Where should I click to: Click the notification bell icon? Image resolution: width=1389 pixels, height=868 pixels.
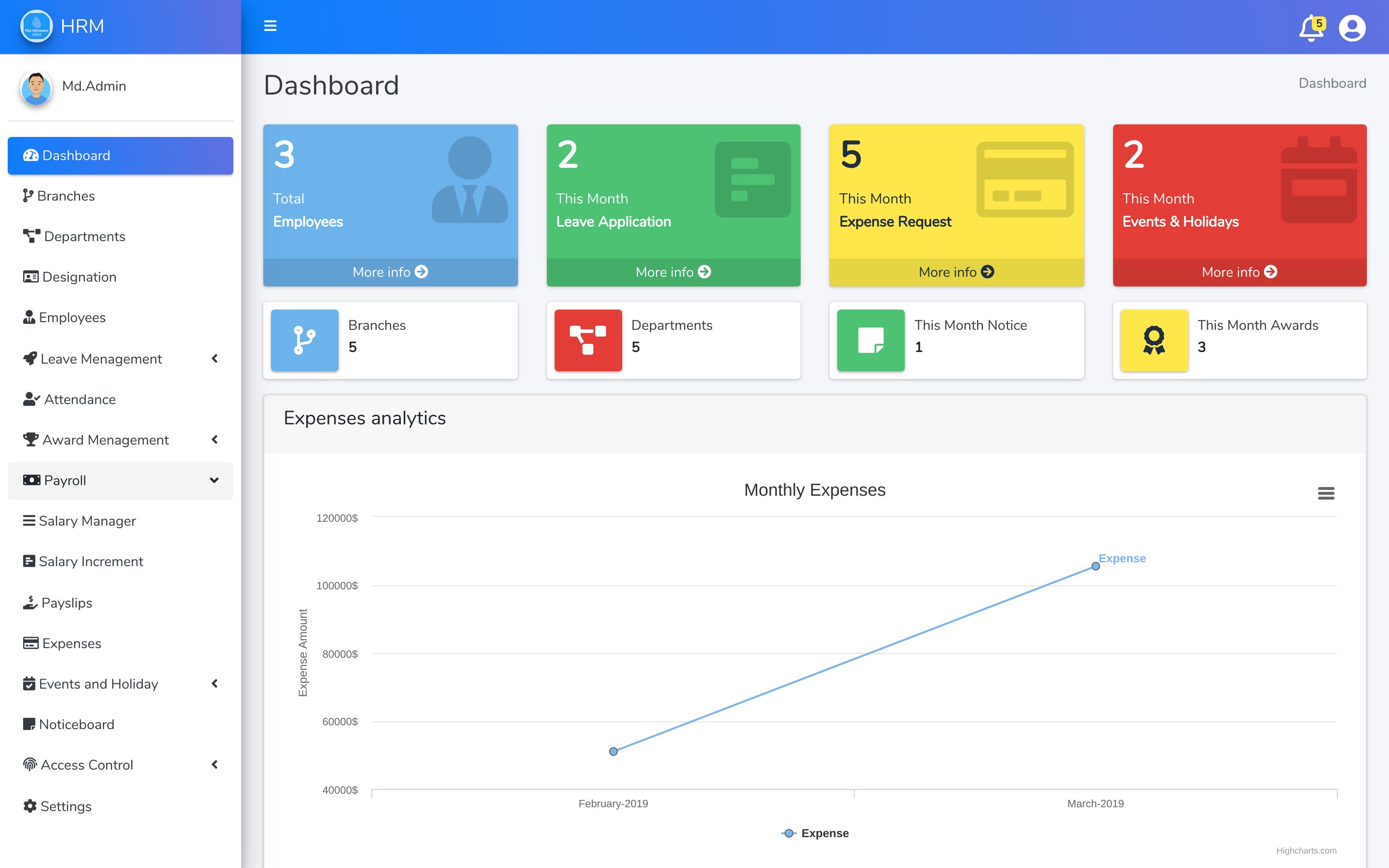click(1310, 28)
